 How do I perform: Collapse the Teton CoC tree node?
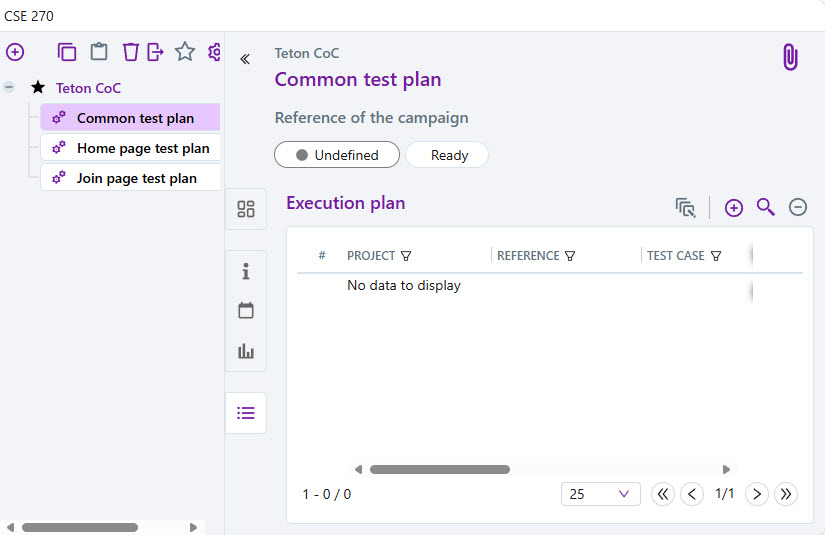pyautogui.click(x=9, y=88)
